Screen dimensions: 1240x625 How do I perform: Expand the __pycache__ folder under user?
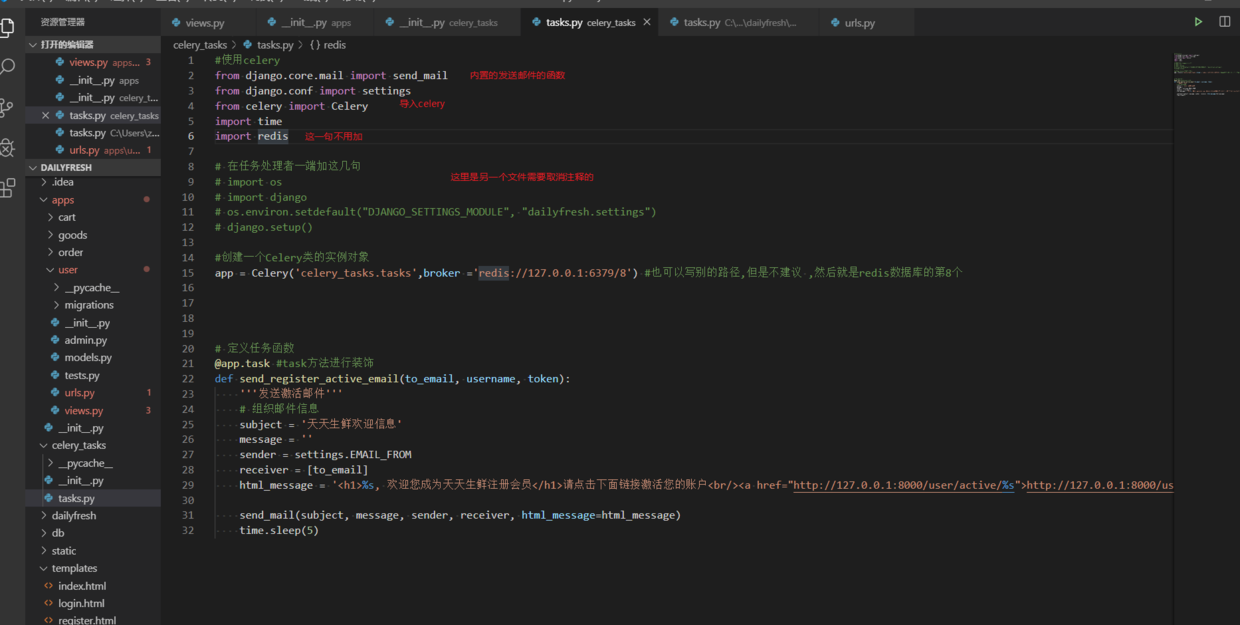pyautogui.click(x=93, y=288)
